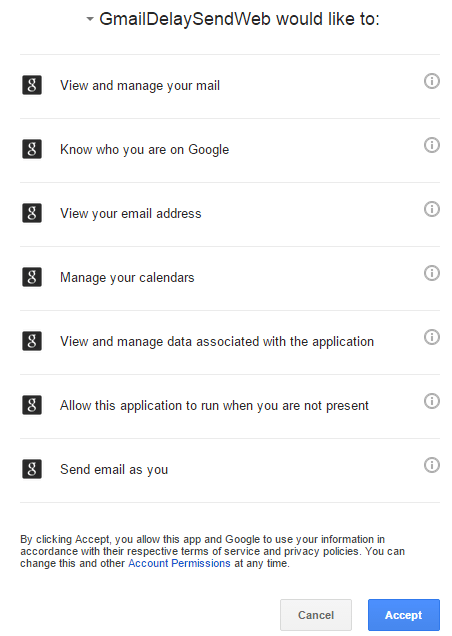Click Google icon beside View your email address

(32, 213)
